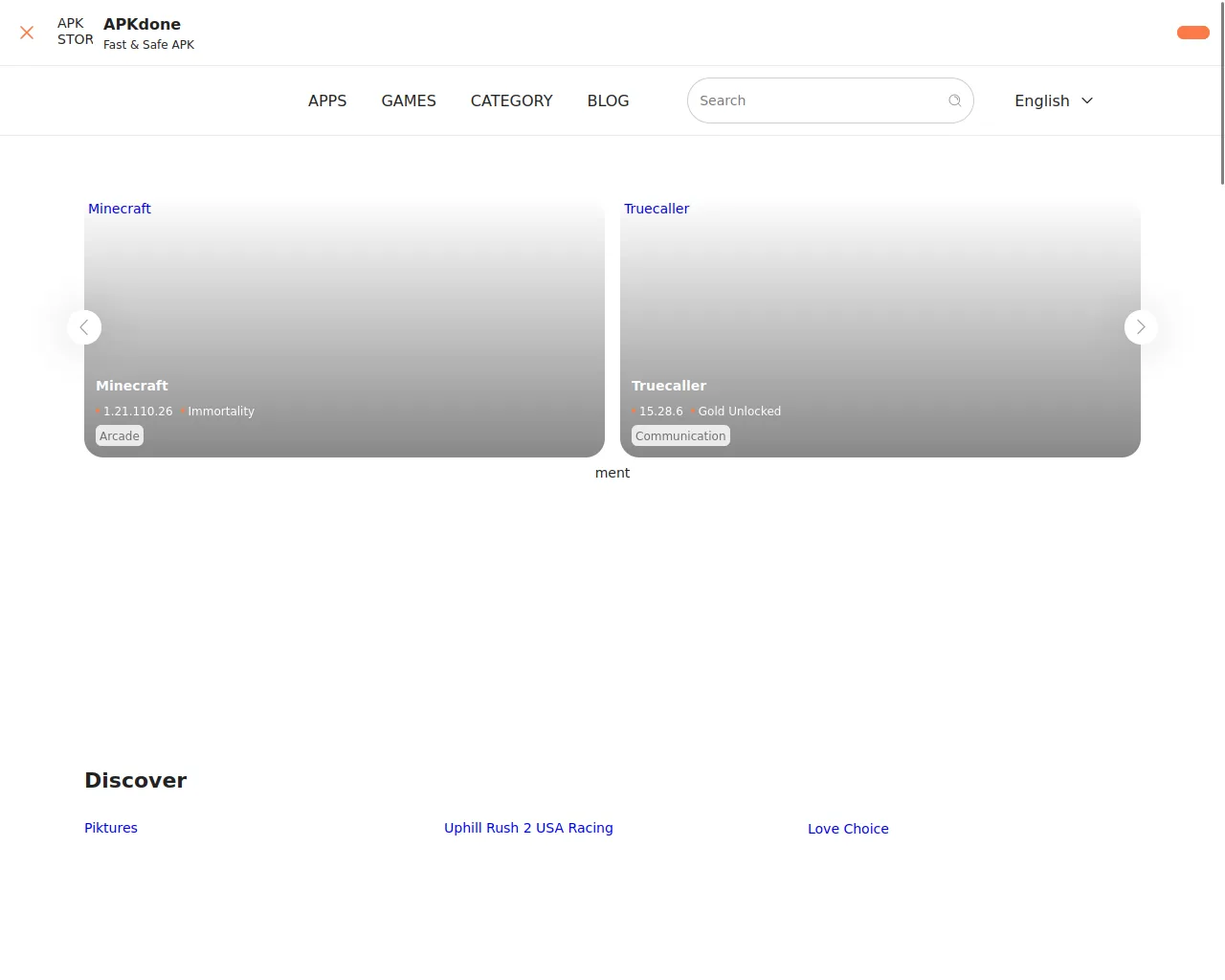Close the menu with the orange X icon
The height and width of the screenshot is (980, 1225).
tap(27, 33)
